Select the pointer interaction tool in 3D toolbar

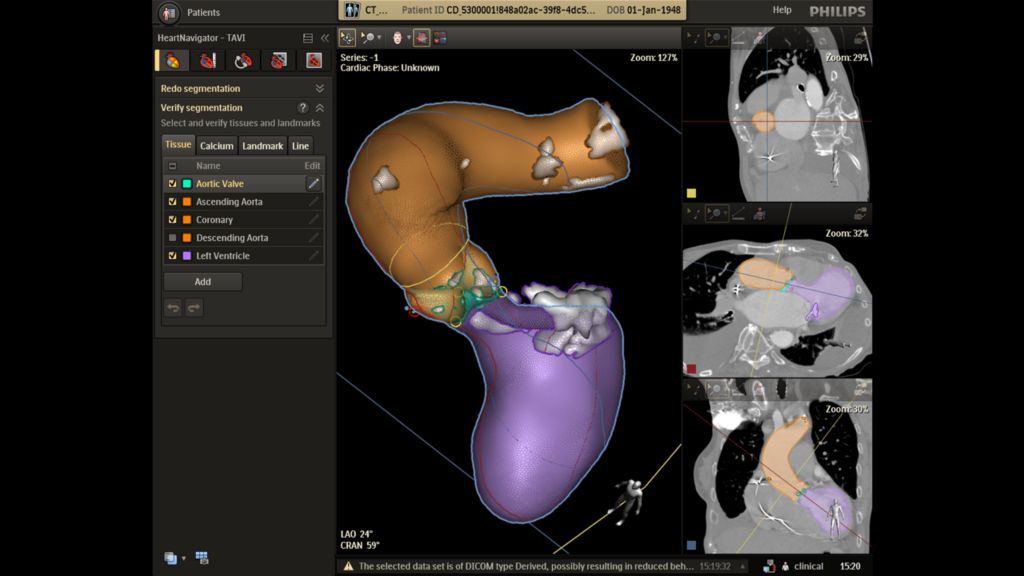coord(347,39)
